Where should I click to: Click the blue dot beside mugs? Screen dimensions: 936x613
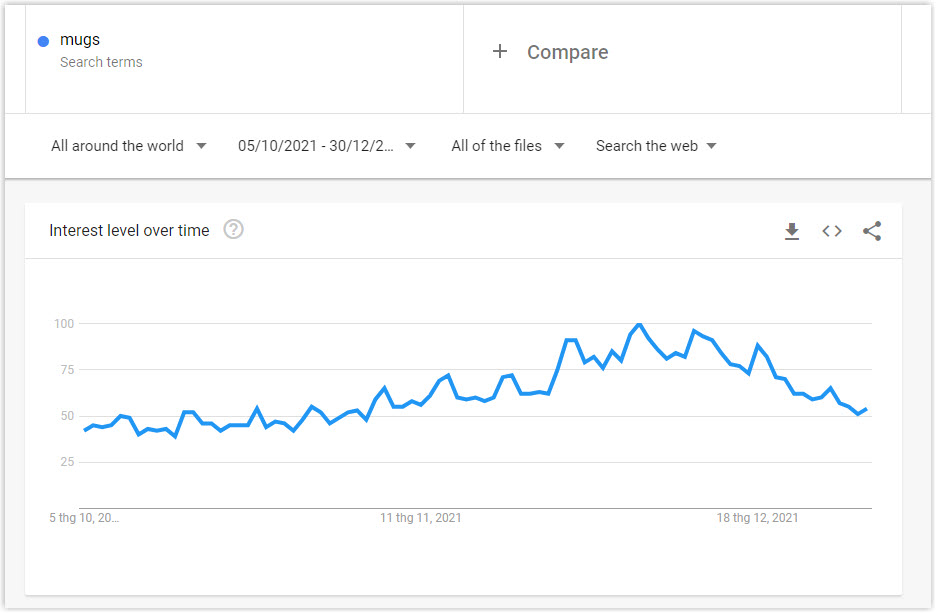[x=43, y=41]
